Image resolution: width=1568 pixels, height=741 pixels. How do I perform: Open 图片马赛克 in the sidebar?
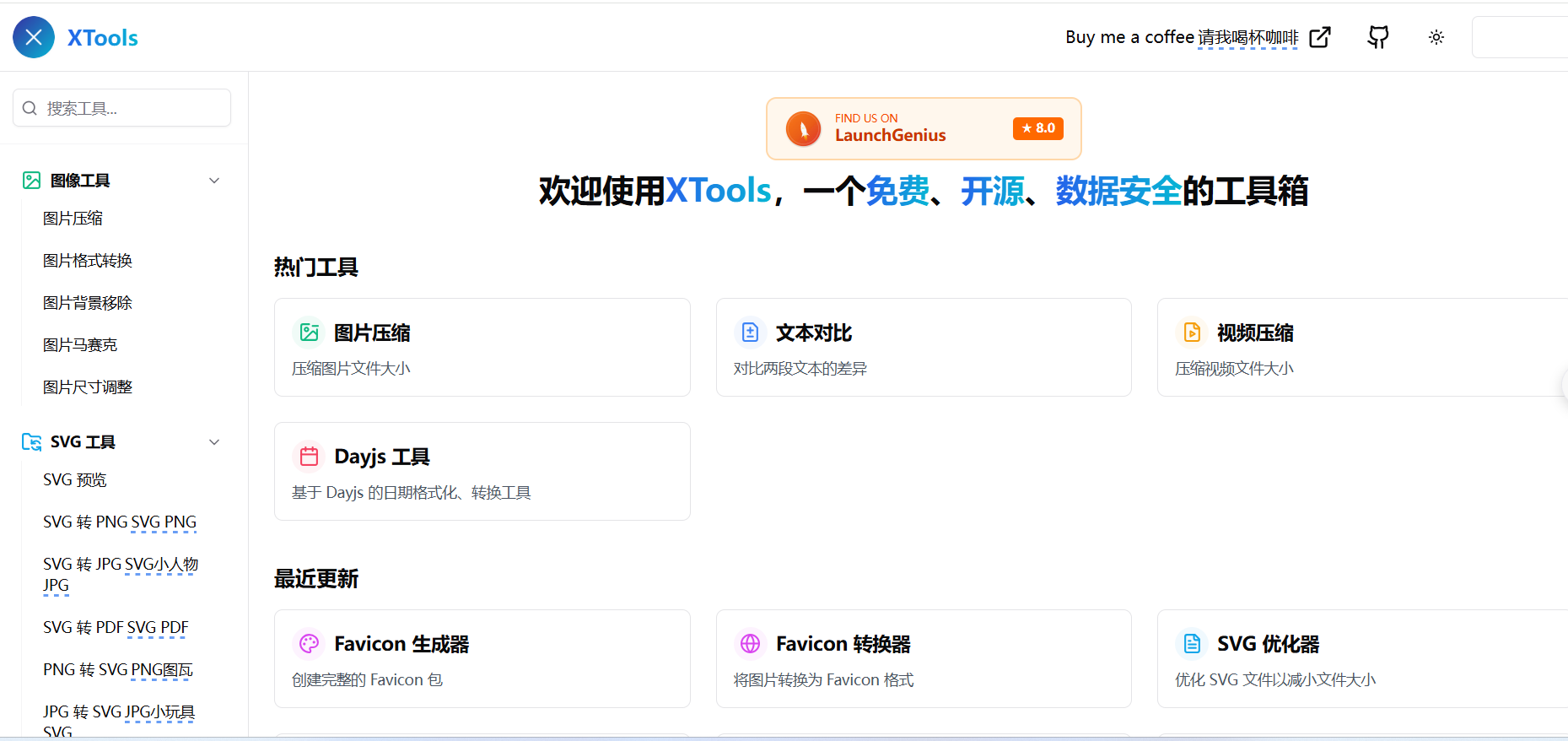(80, 345)
